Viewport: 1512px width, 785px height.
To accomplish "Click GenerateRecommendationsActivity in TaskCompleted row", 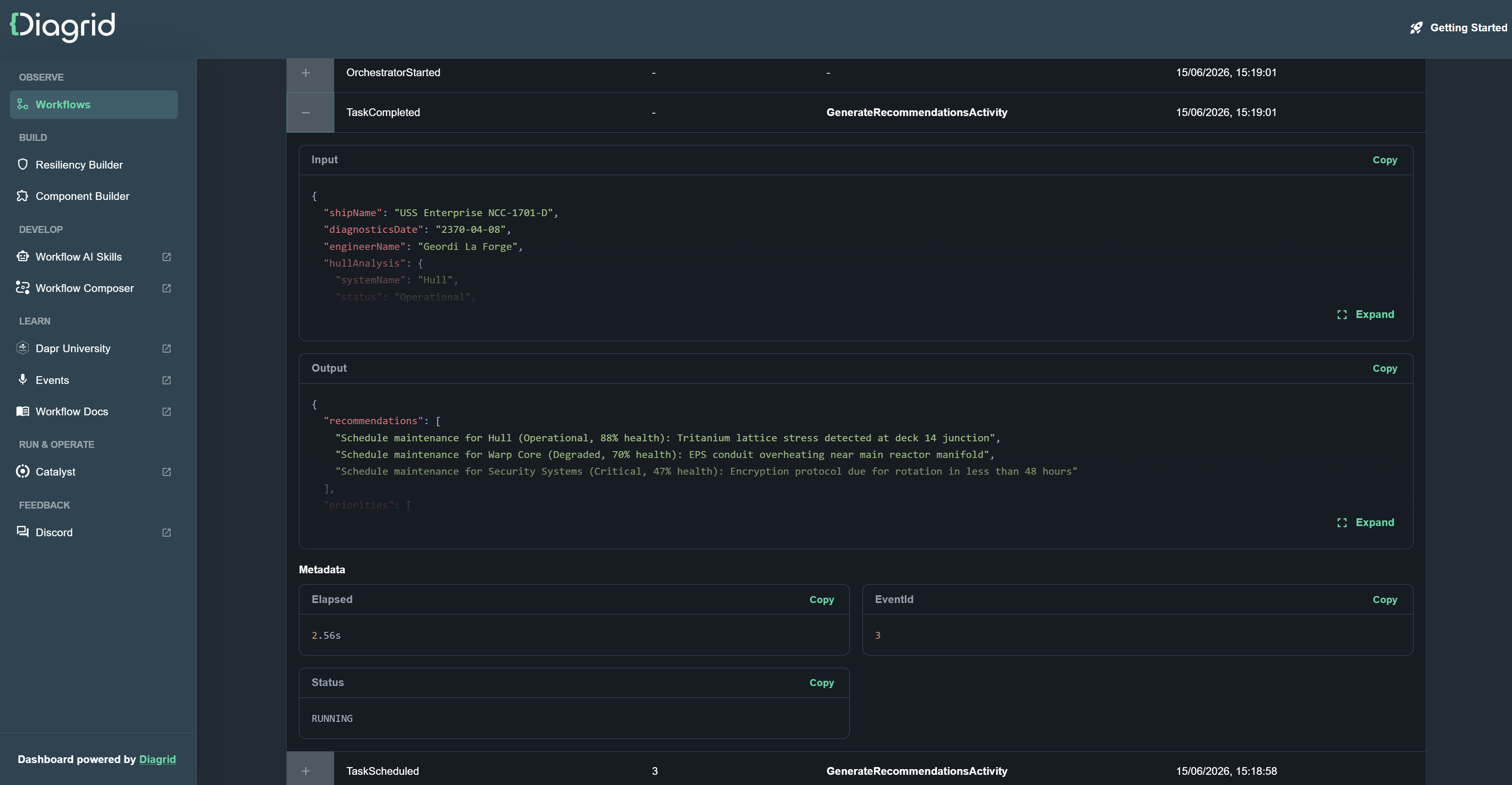I will coord(917,112).
